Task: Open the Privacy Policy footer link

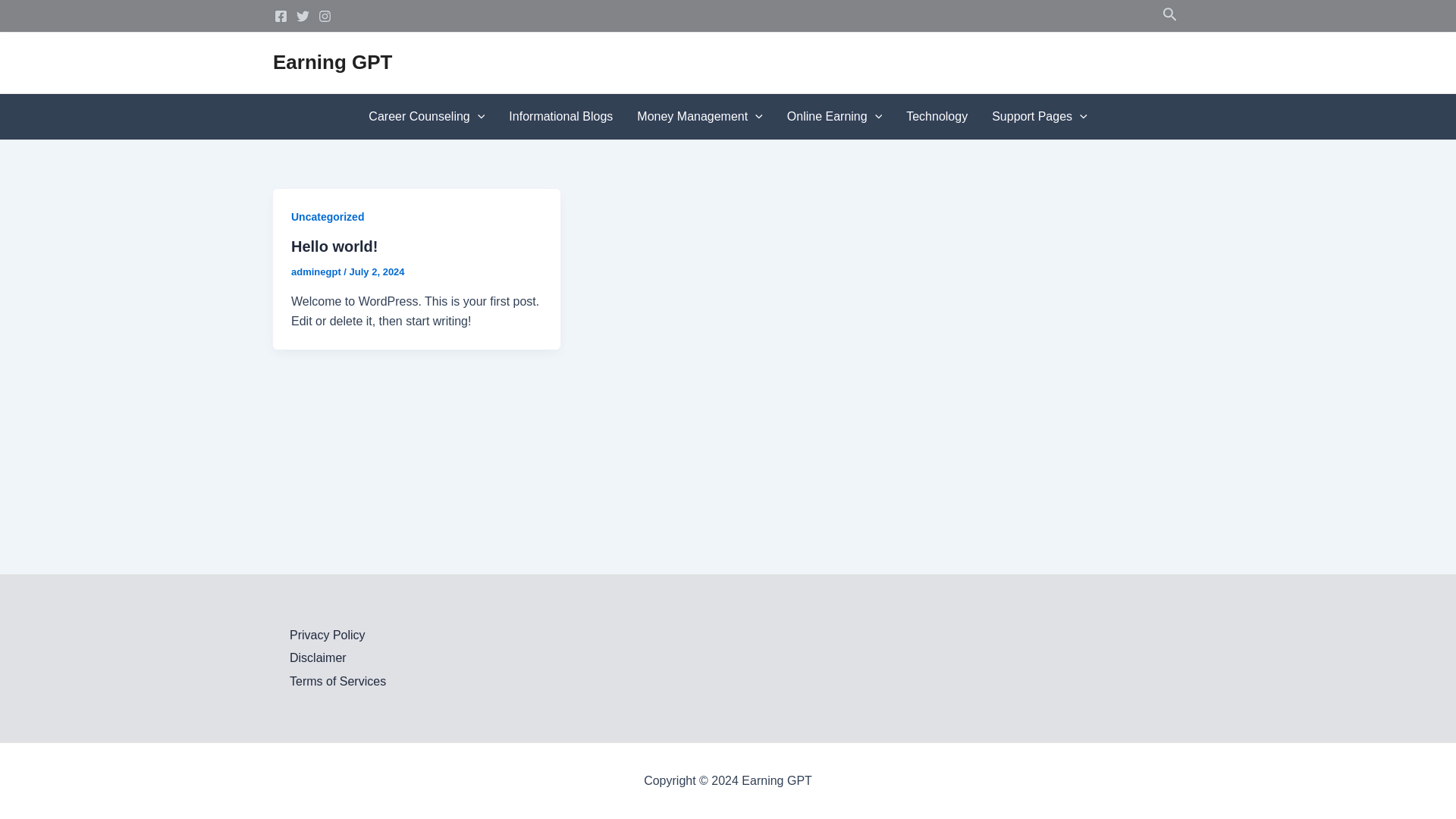Action: pyautogui.click(x=327, y=635)
